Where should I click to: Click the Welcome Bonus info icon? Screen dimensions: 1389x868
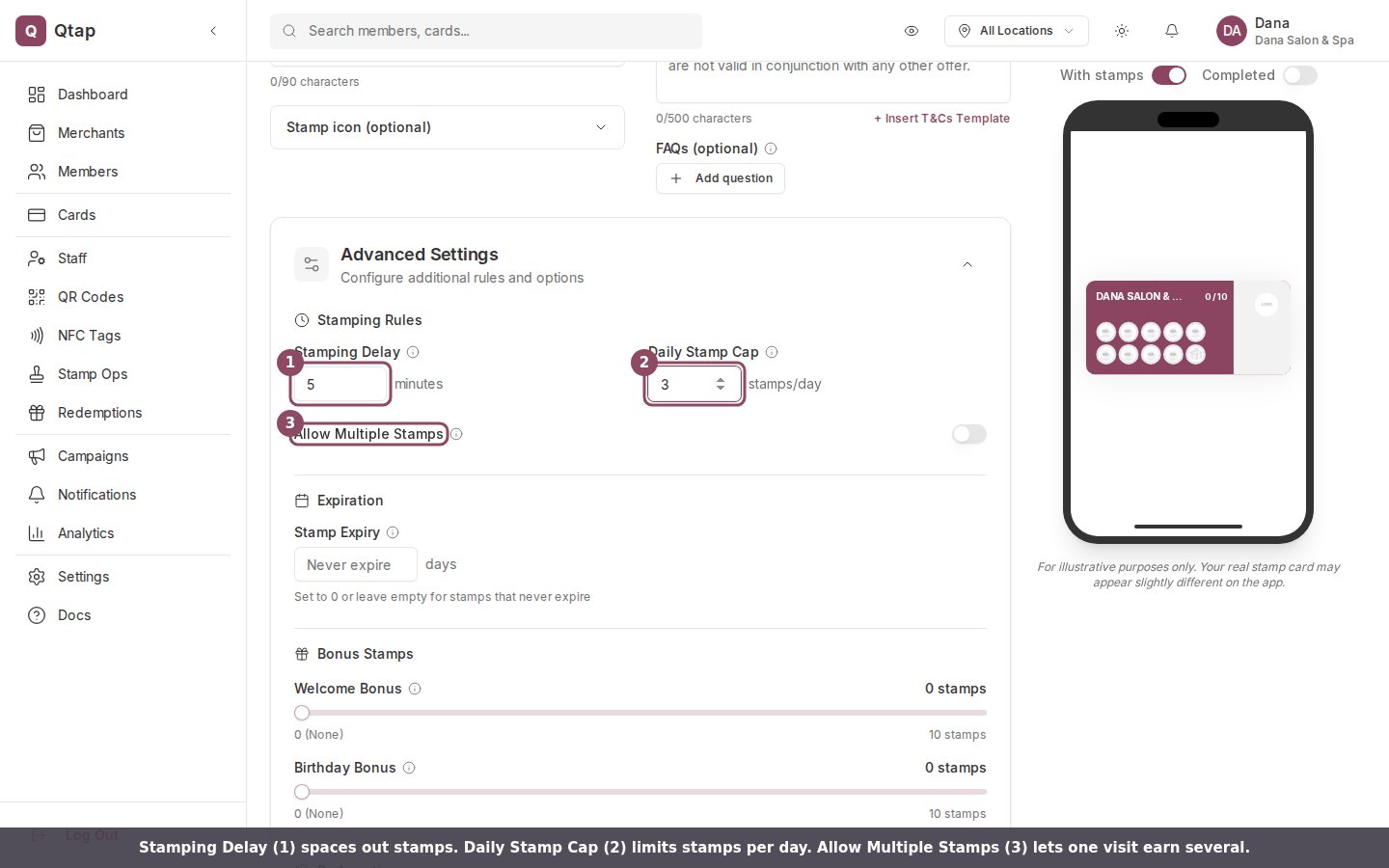(415, 689)
